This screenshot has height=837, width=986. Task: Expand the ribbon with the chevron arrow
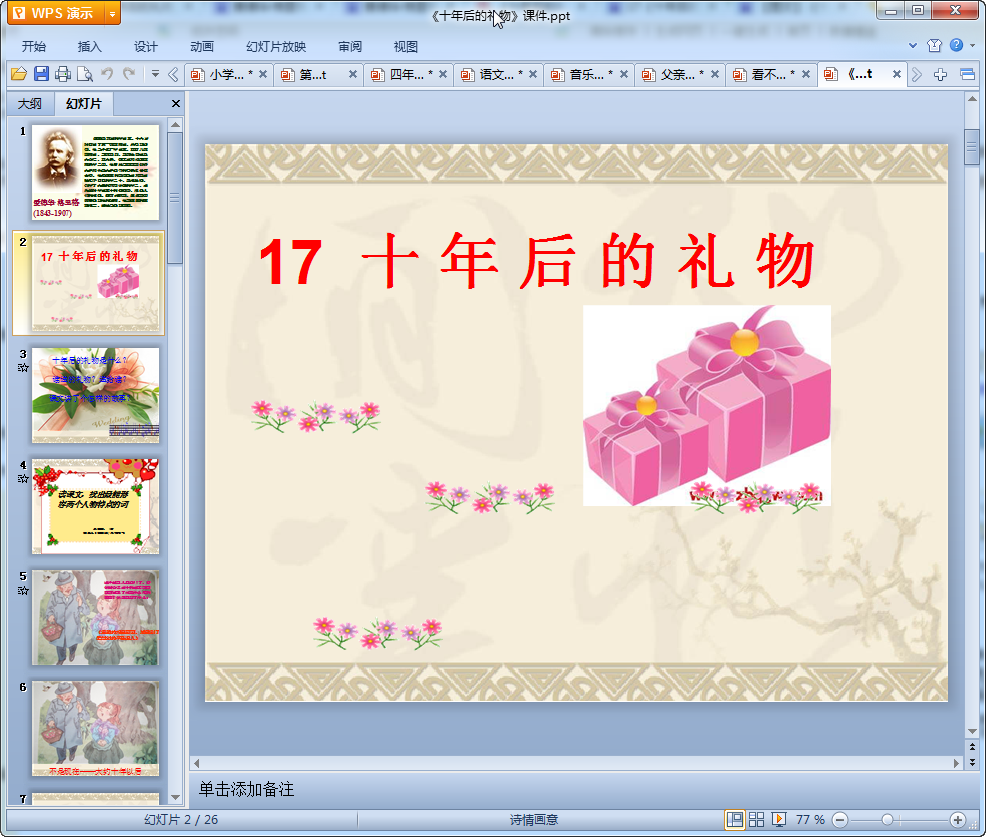click(x=913, y=46)
